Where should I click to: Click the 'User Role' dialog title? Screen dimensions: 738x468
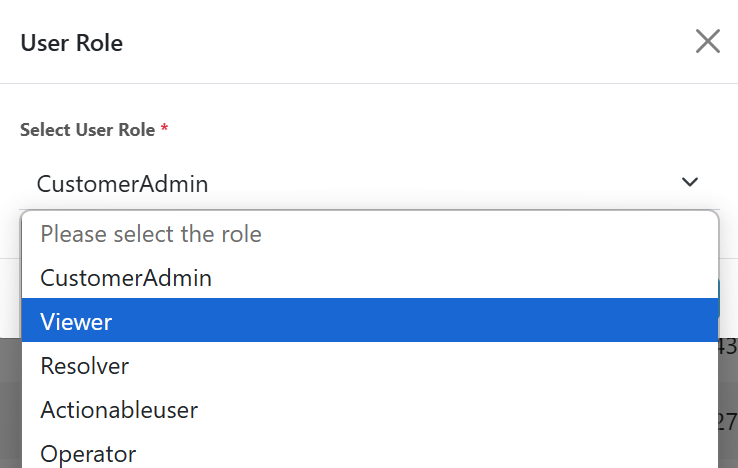[x=71, y=43]
